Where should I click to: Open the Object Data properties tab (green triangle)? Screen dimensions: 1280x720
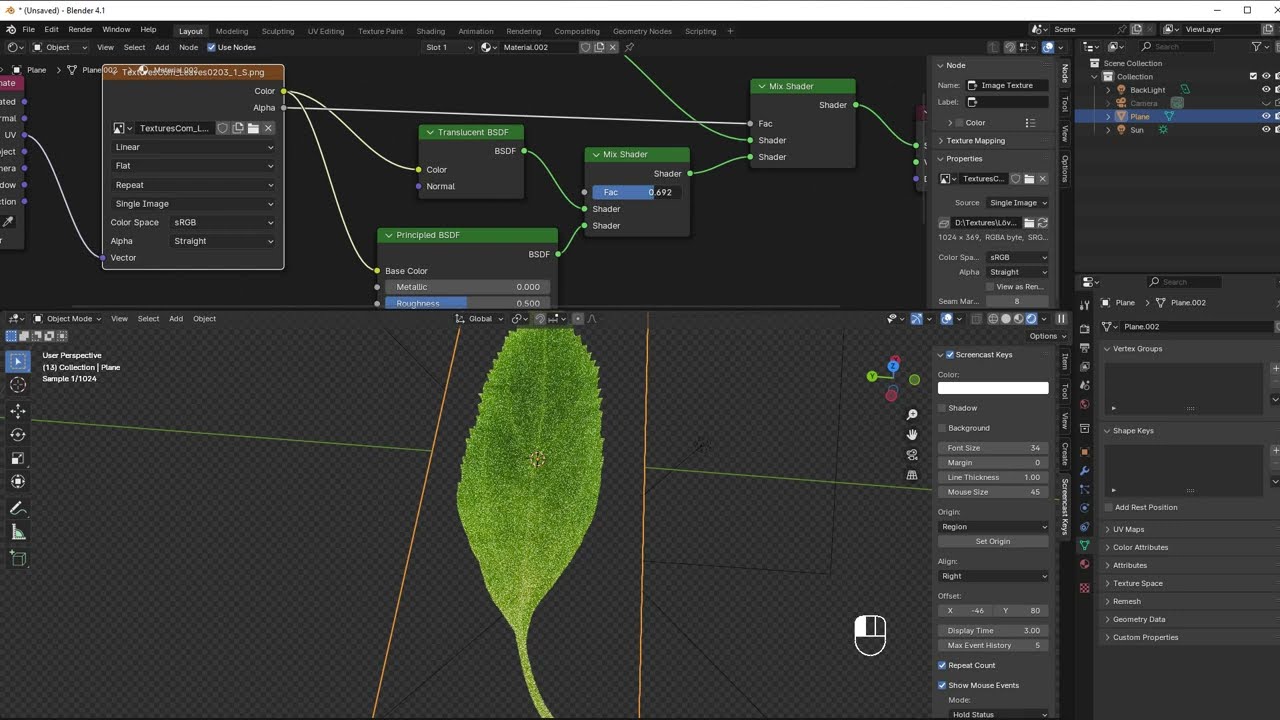(x=1085, y=545)
